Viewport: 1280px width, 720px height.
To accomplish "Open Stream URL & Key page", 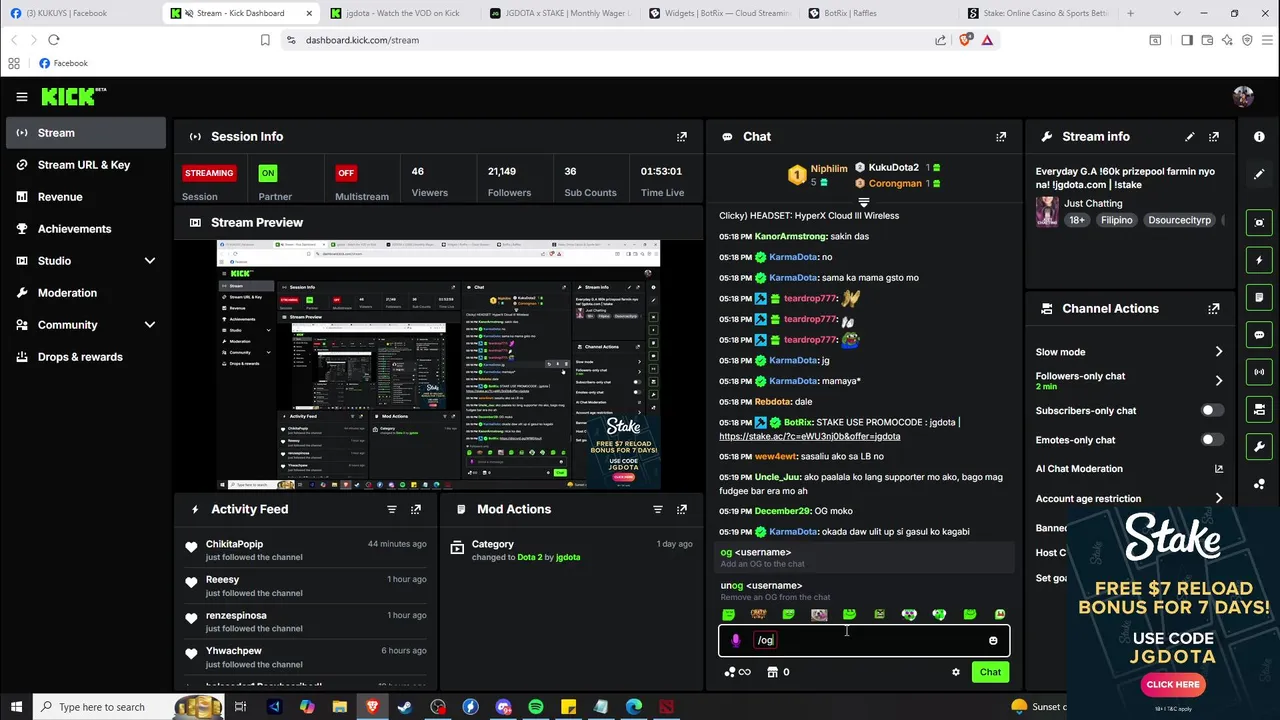I will [86, 165].
